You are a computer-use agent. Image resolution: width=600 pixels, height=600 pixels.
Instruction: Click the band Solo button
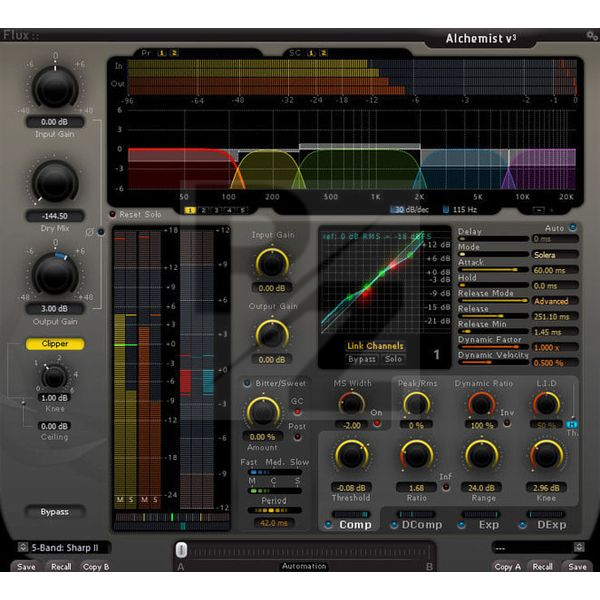tap(393, 359)
